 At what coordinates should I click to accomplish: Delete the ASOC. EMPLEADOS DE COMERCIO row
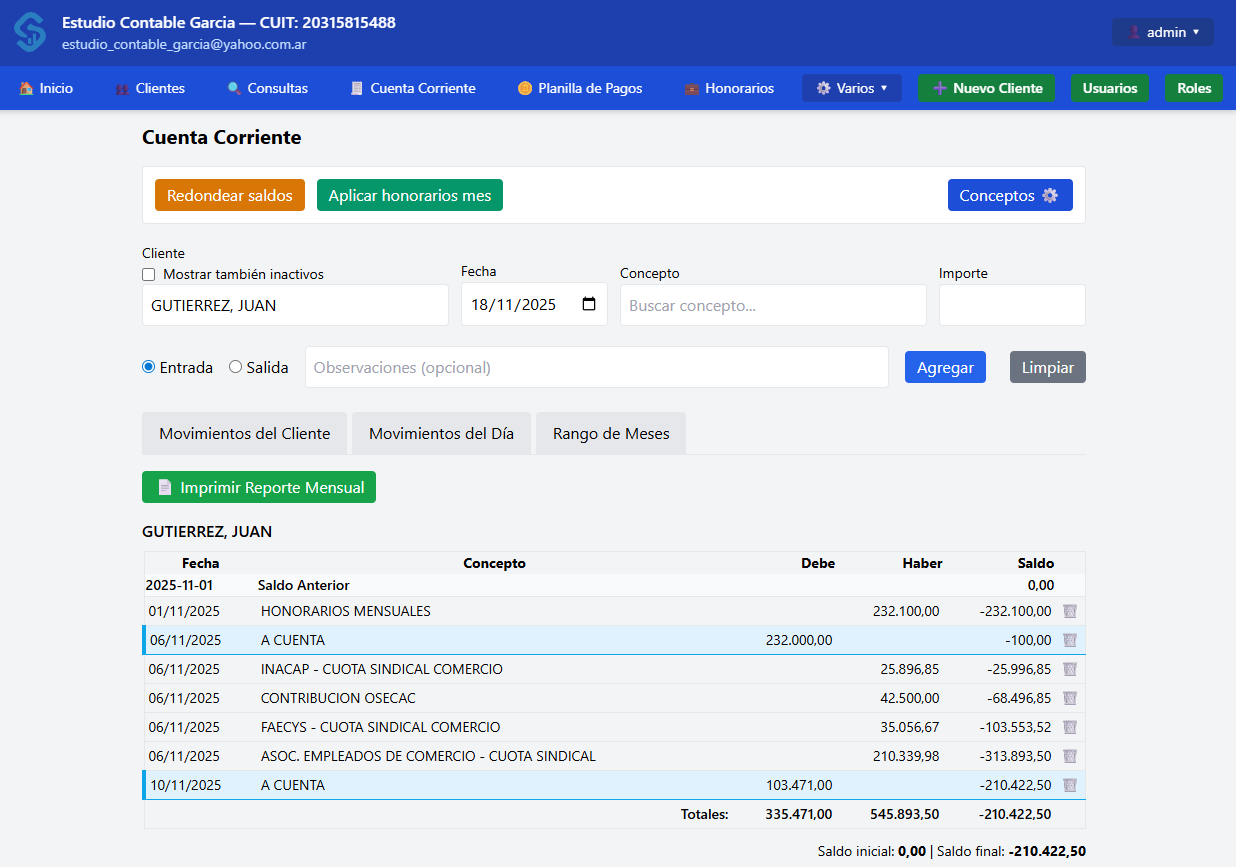1069,756
